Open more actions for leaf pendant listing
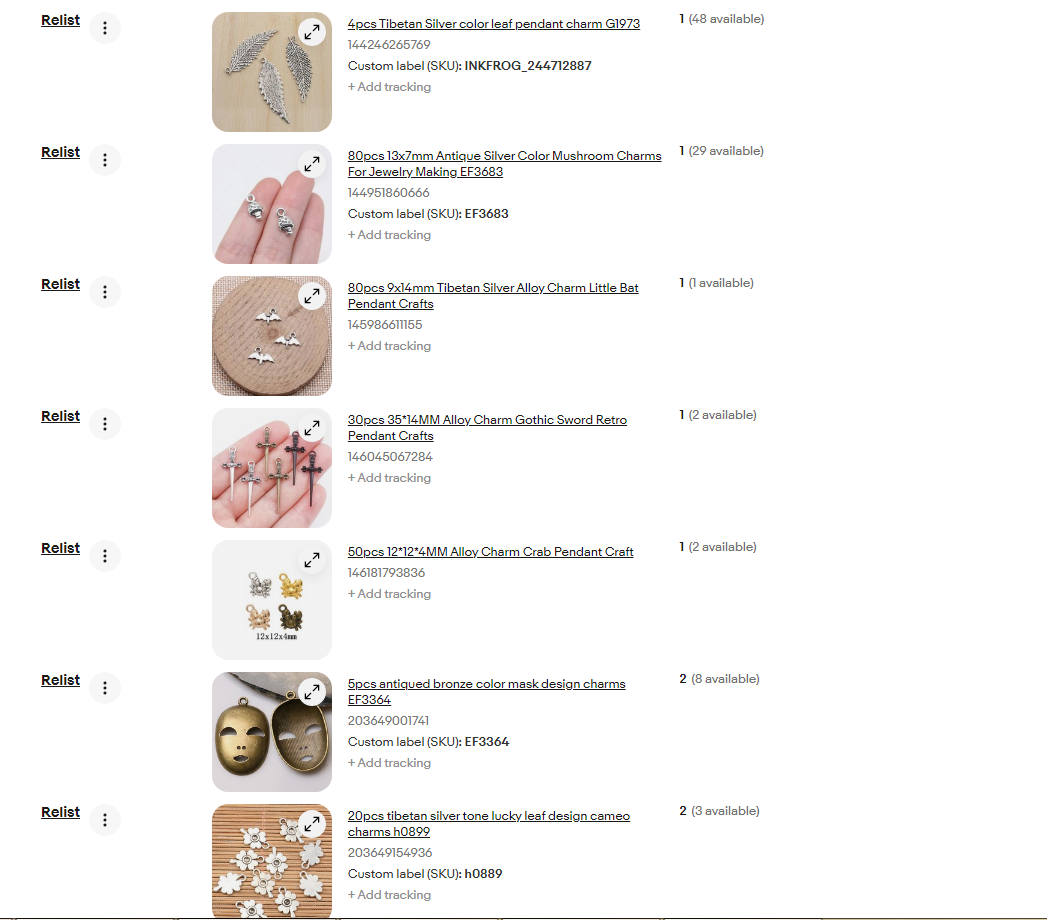 [x=105, y=28]
